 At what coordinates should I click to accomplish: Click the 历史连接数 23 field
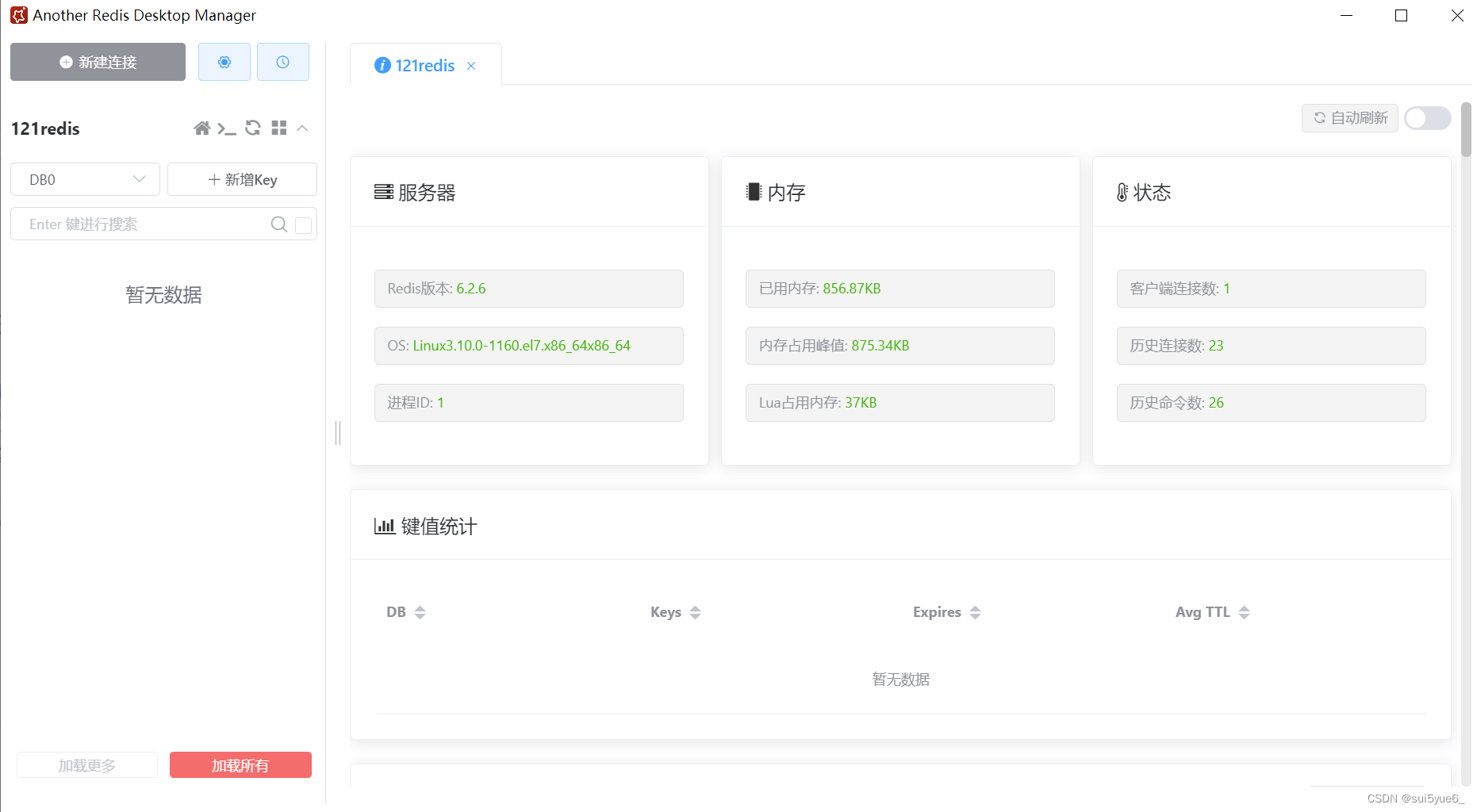[1272, 346]
